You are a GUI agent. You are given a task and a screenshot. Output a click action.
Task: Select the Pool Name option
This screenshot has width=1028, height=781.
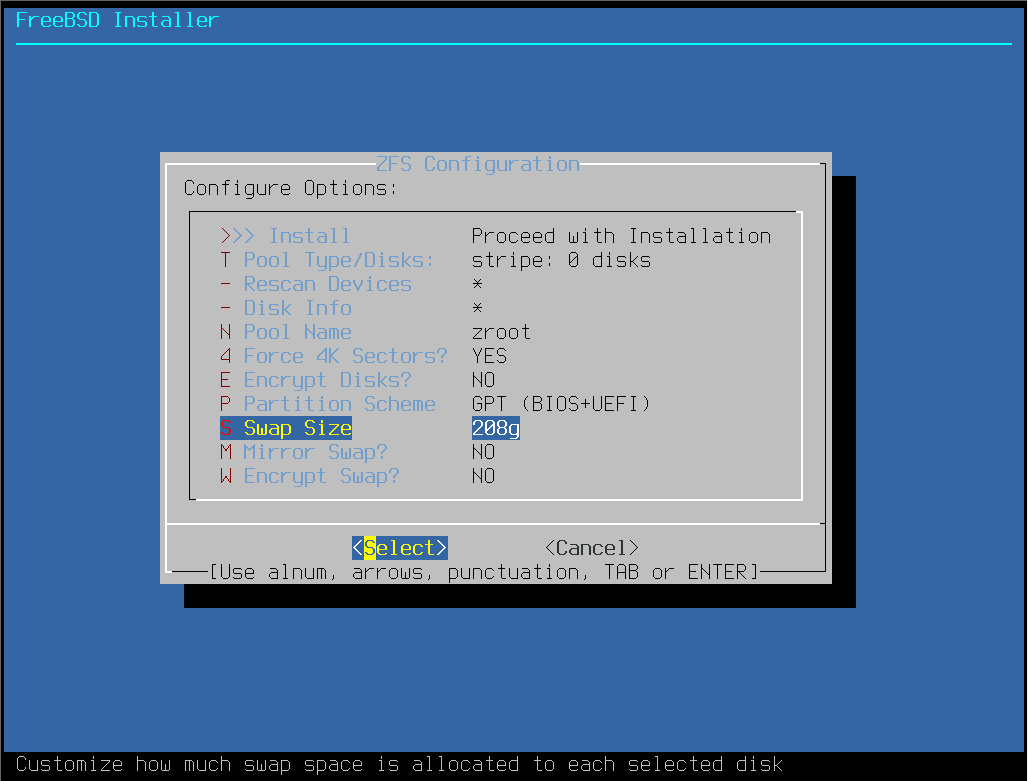pyautogui.click(x=286, y=332)
